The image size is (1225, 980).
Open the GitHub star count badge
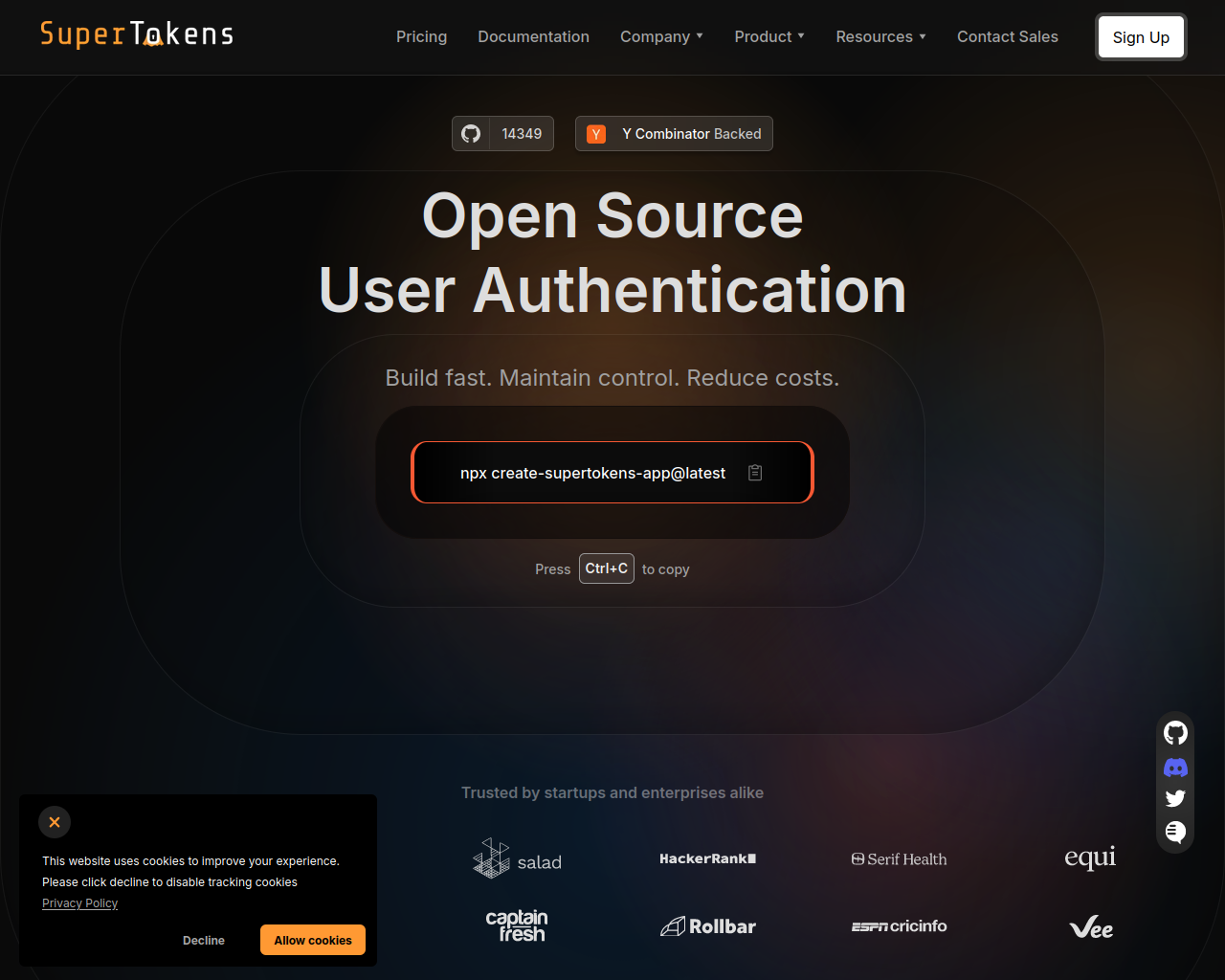point(502,134)
